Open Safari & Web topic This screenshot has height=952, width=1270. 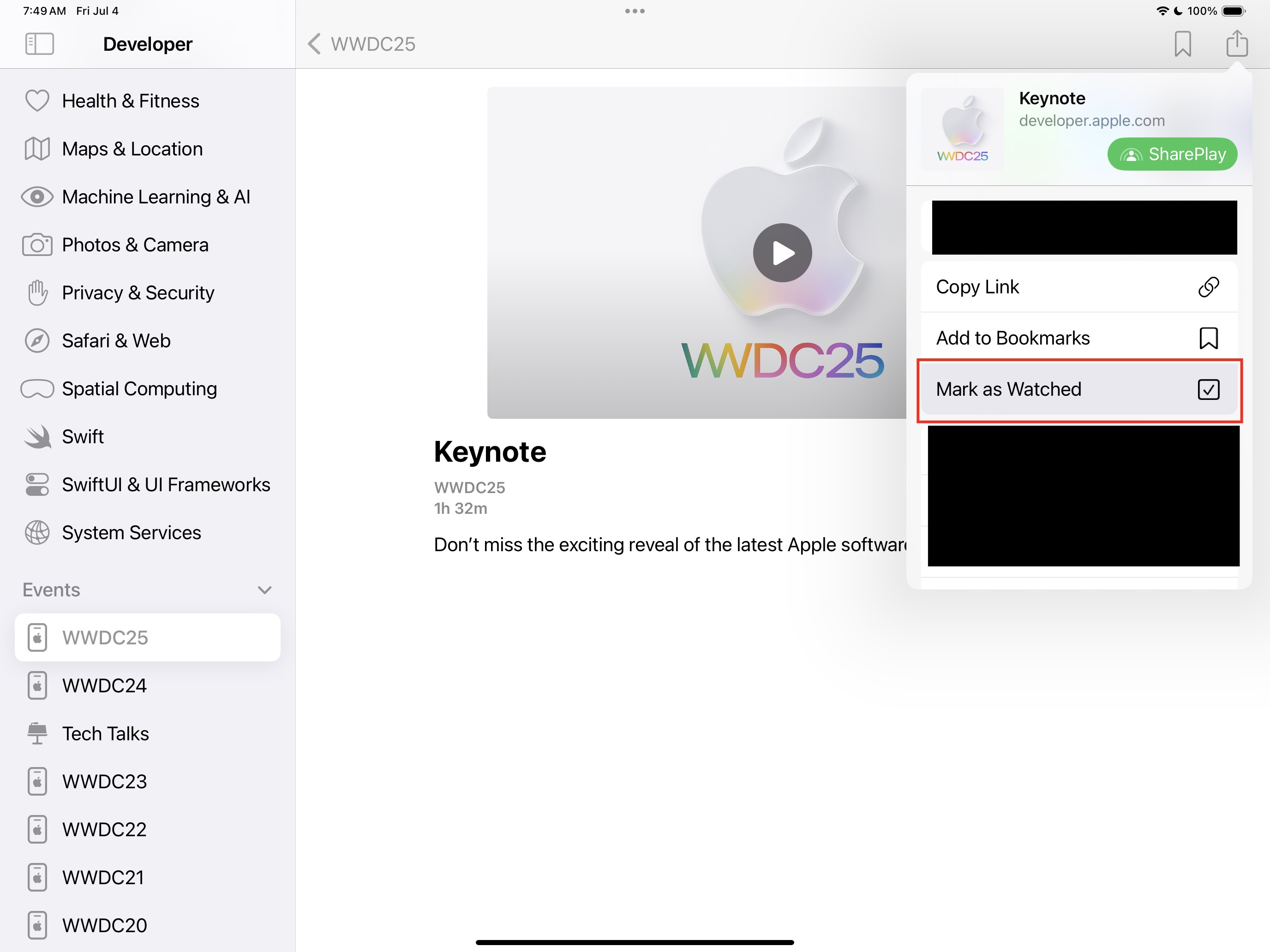(x=148, y=340)
